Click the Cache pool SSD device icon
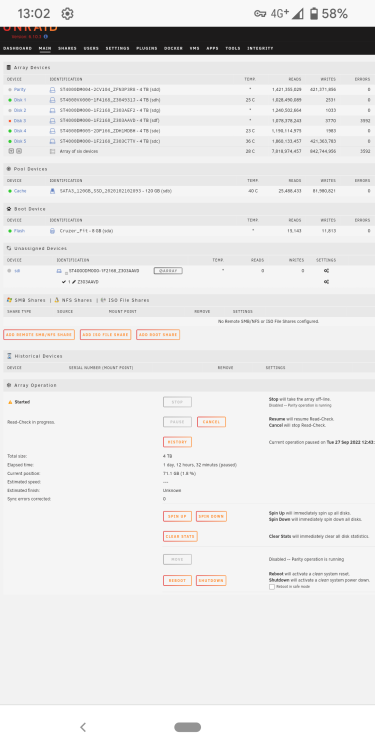The image size is (375, 750). tap(53, 191)
